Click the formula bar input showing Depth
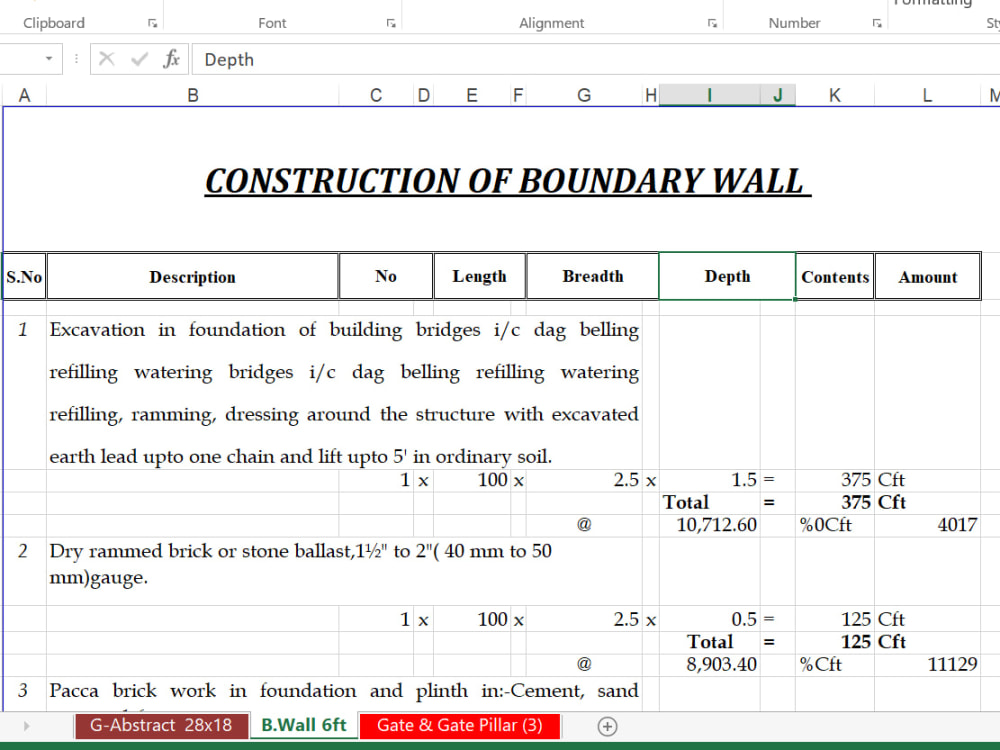Image resolution: width=1000 pixels, height=750 pixels. click(x=596, y=59)
